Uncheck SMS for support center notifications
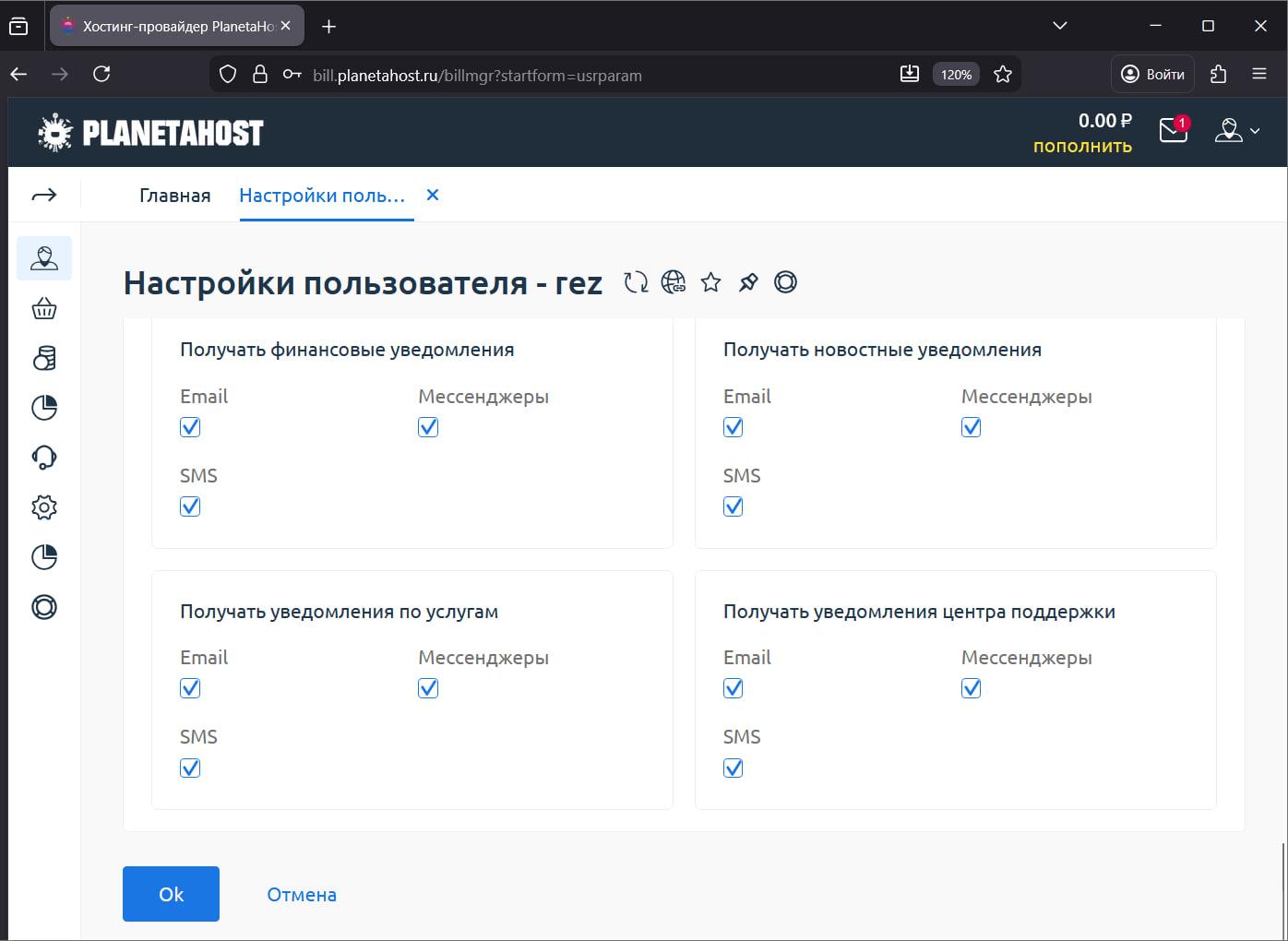Image resolution: width=1288 pixels, height=941 pixels. (733, 768)
